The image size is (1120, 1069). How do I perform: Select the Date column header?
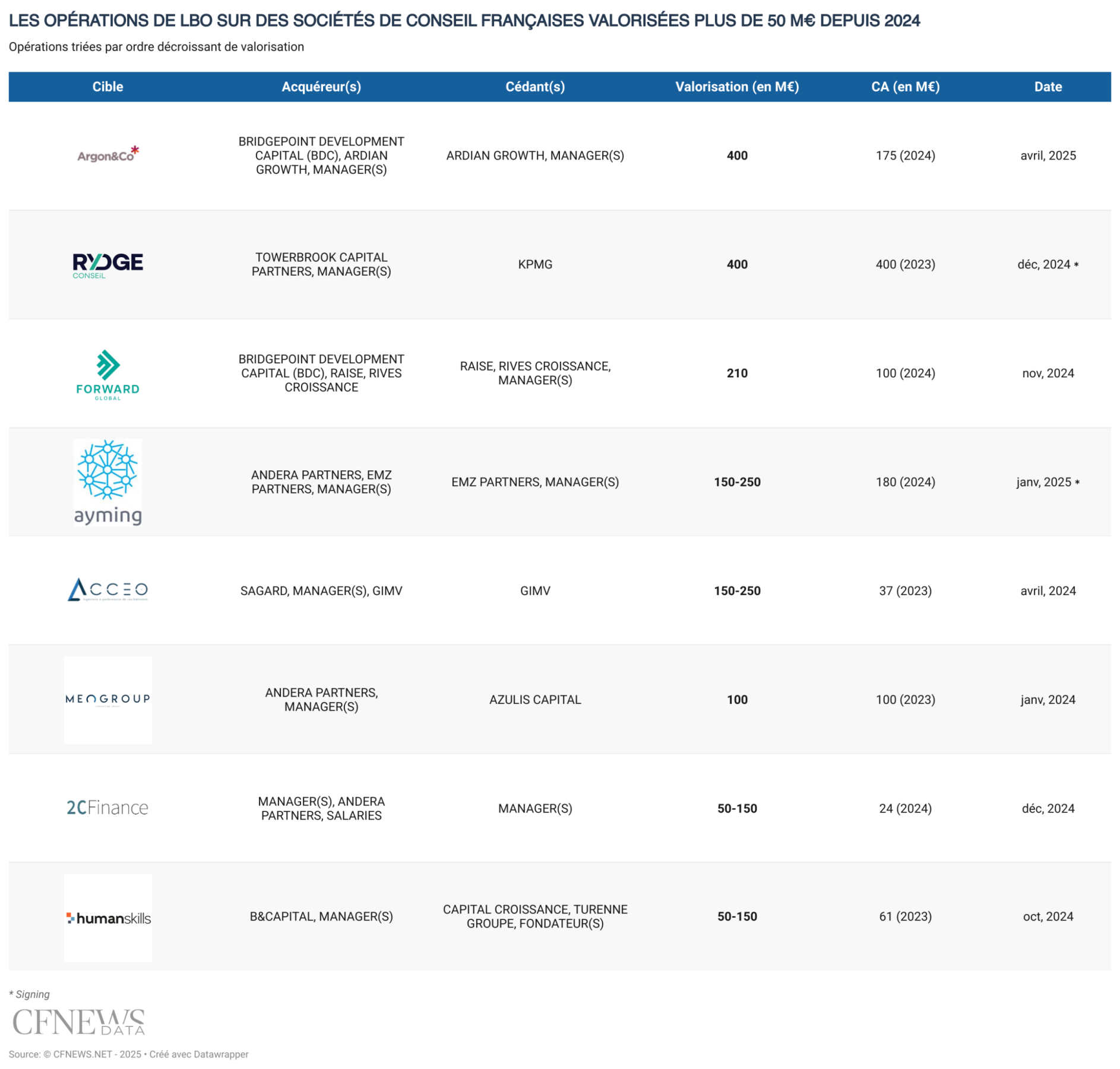(1048, 87)
